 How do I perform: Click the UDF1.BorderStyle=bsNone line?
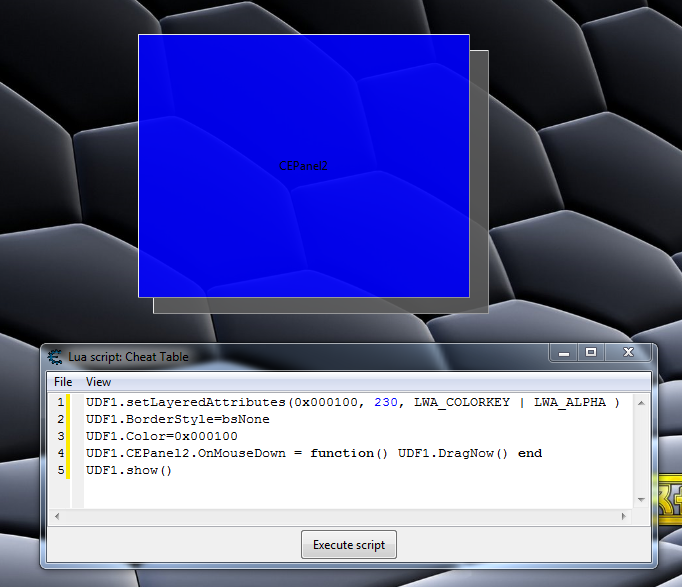(x=178, y=420)
